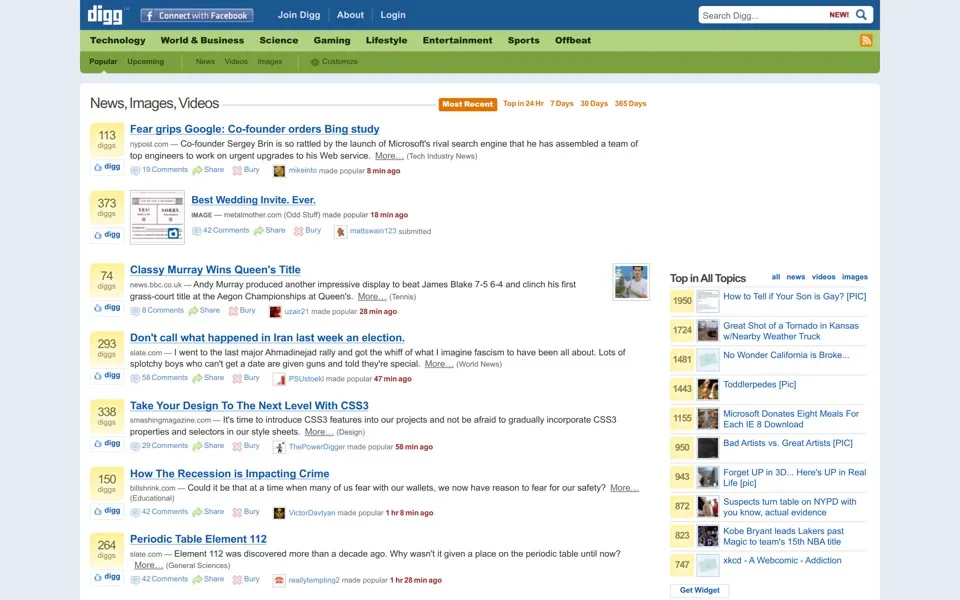The height and width of the screenshot is (600, 960).
Task: Open the Best Wedding Invite thumbnail image
Action: point(157,217)
